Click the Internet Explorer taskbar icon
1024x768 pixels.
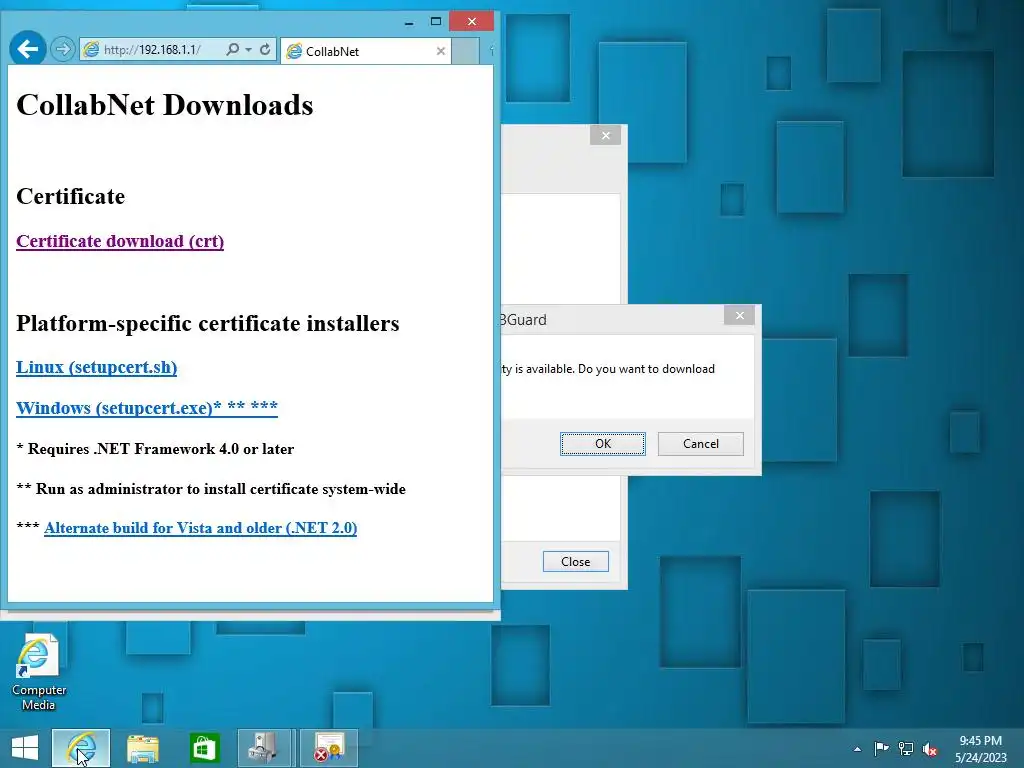[81, 748]
